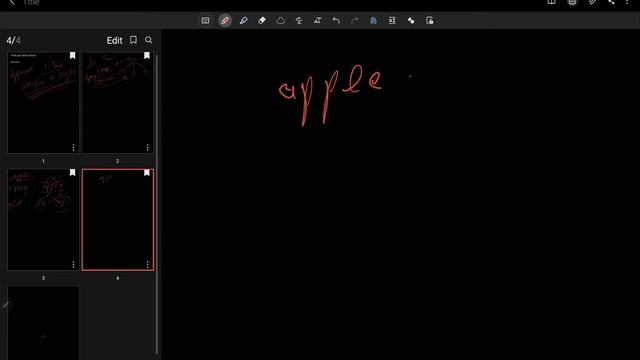Toggle the bookmark on page 3 thumbnail
640x360 pixels.
click(x=72, y=173)
